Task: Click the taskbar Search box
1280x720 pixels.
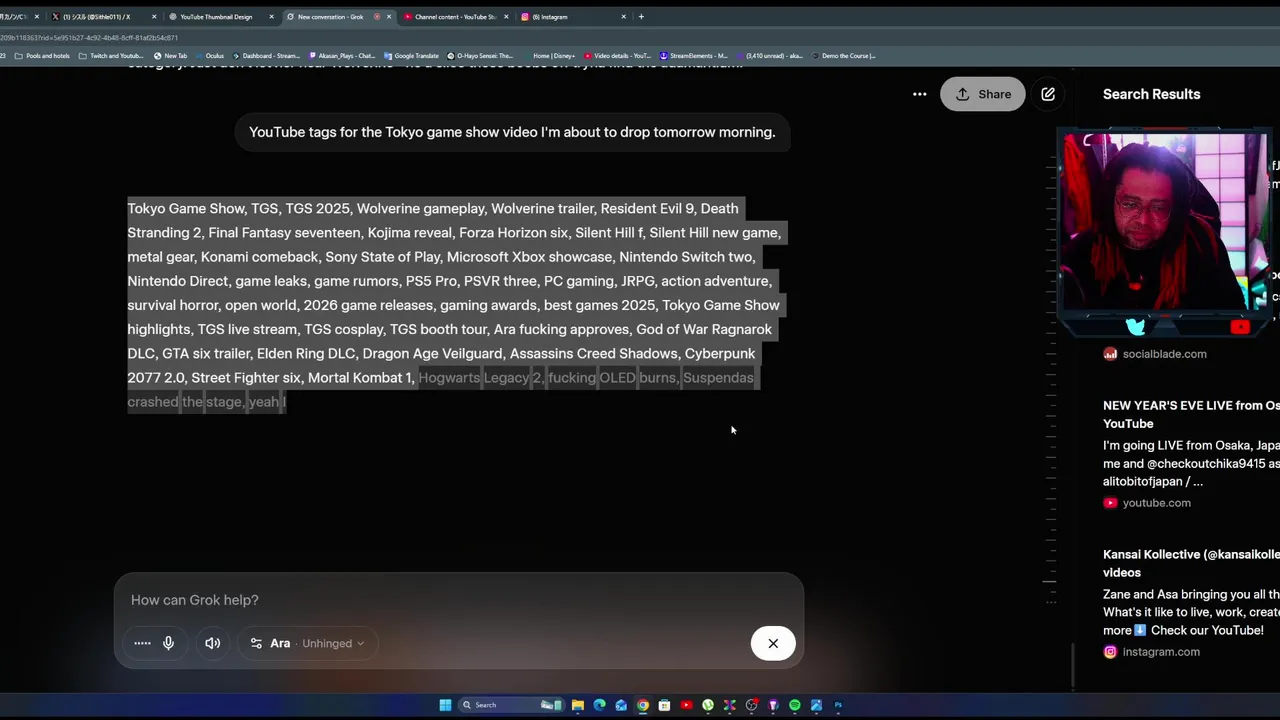Action: (x=511, y=705)
